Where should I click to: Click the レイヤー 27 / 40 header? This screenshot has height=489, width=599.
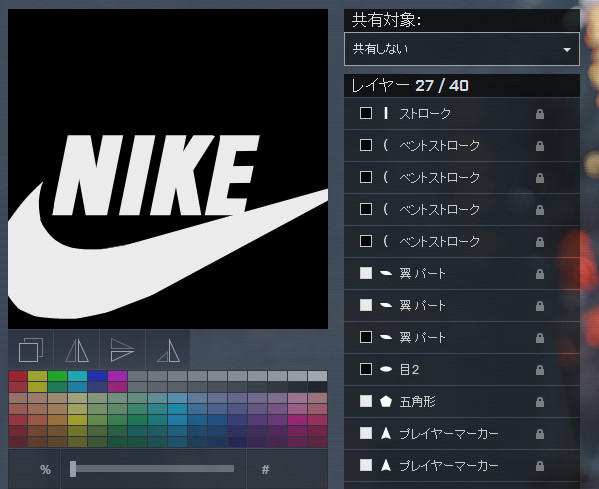pyautogui.click(x=462, y=86)
